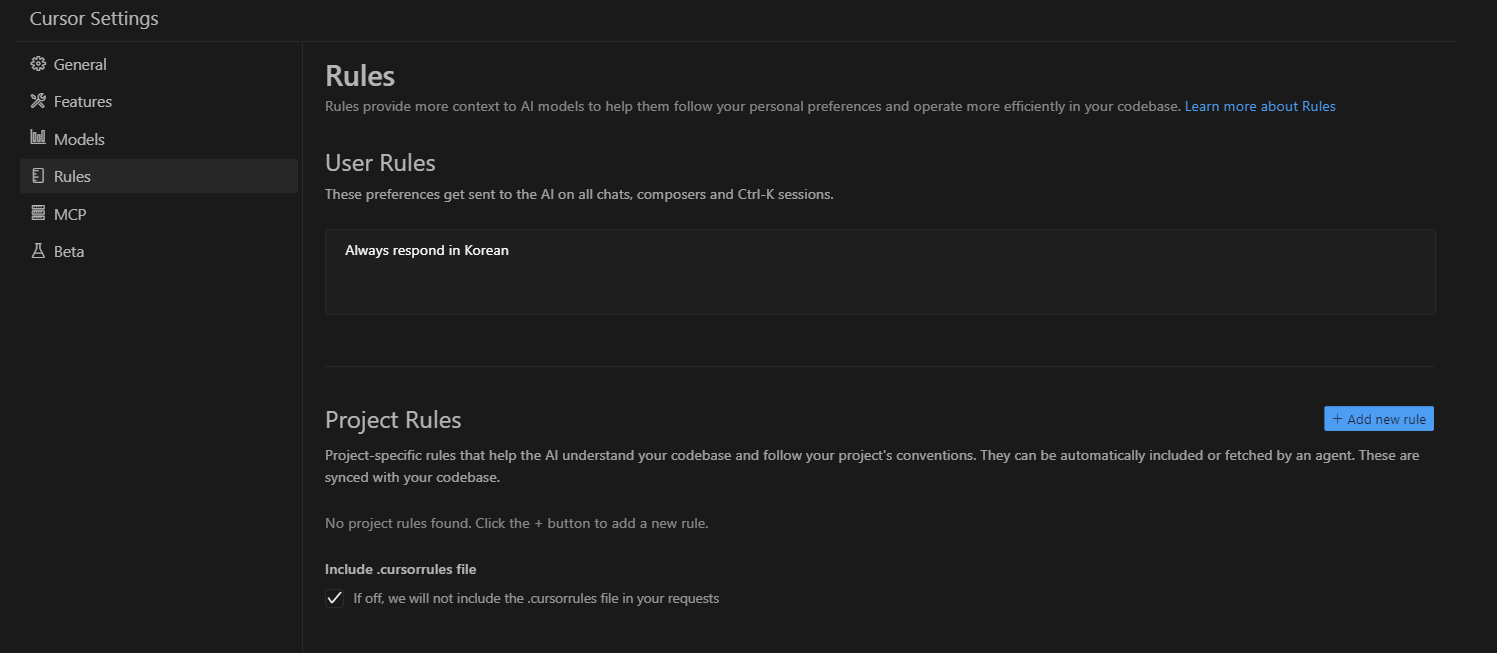The height and width of the screenshot is (653, 1497).
Task: Uncheck the Include .cursorrules file checkbox
Action: click(x=335, y=599)
